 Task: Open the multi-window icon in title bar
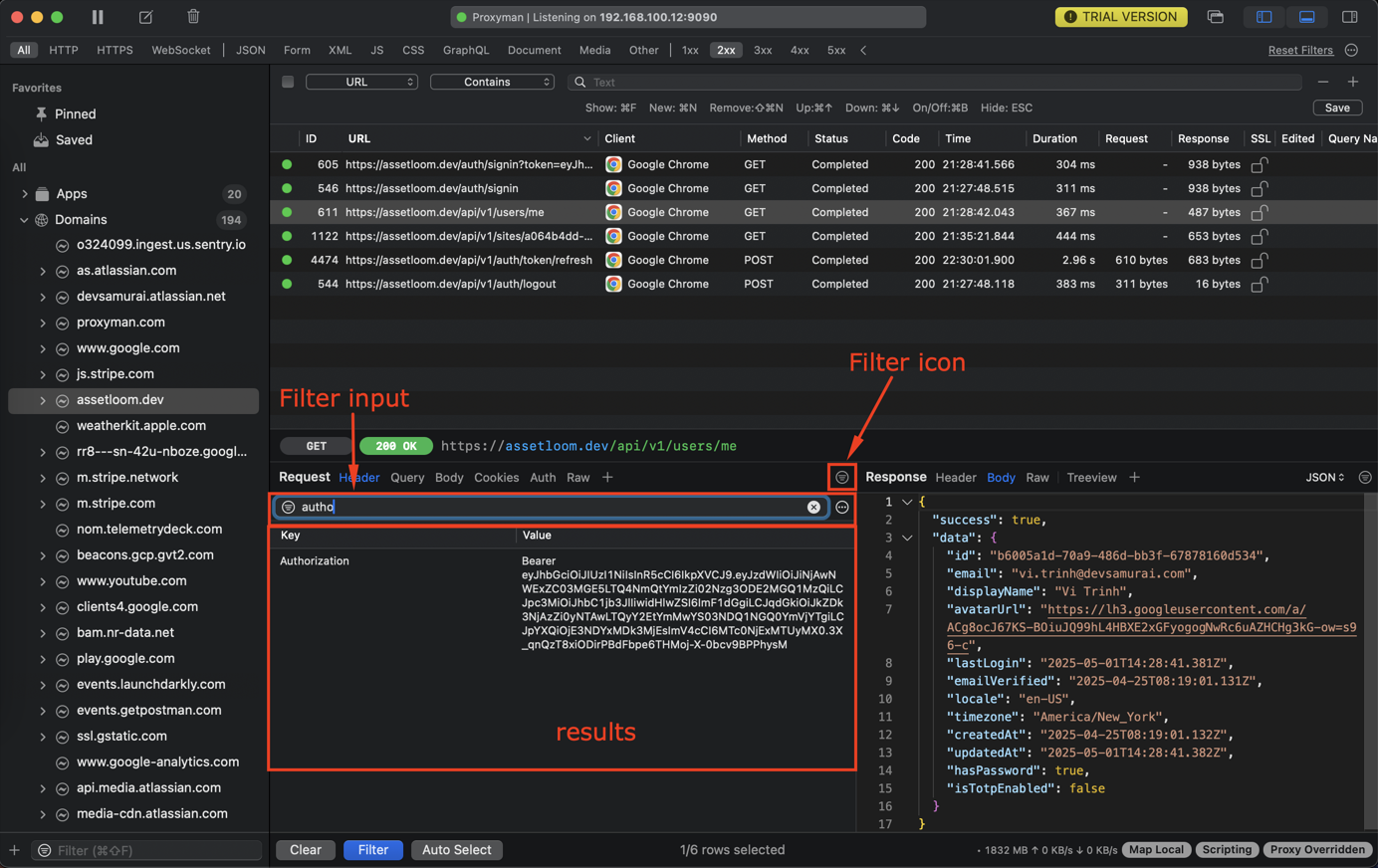[x=1216, y=17]
